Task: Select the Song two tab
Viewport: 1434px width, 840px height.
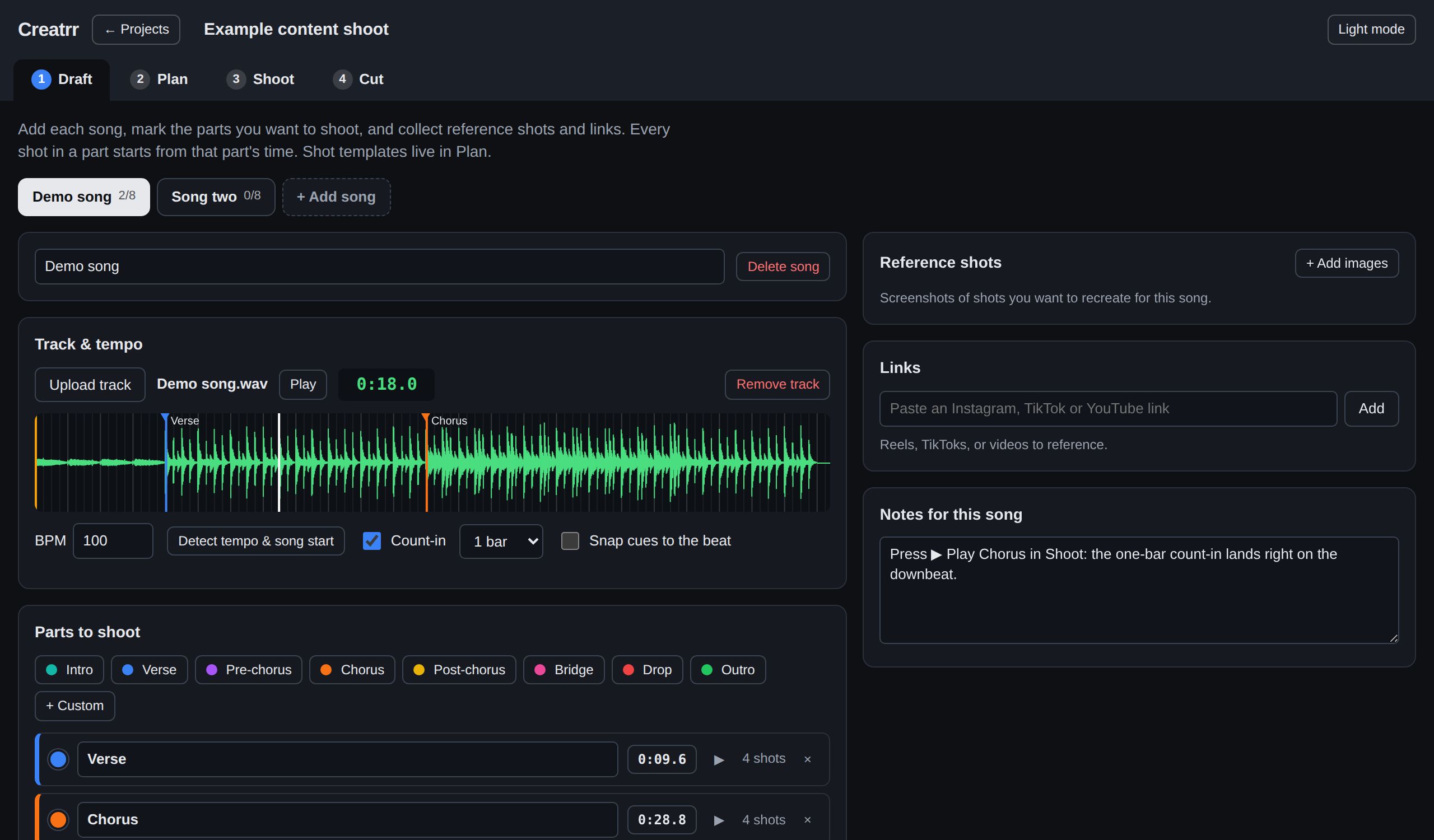Action: [x=216, y=197]
